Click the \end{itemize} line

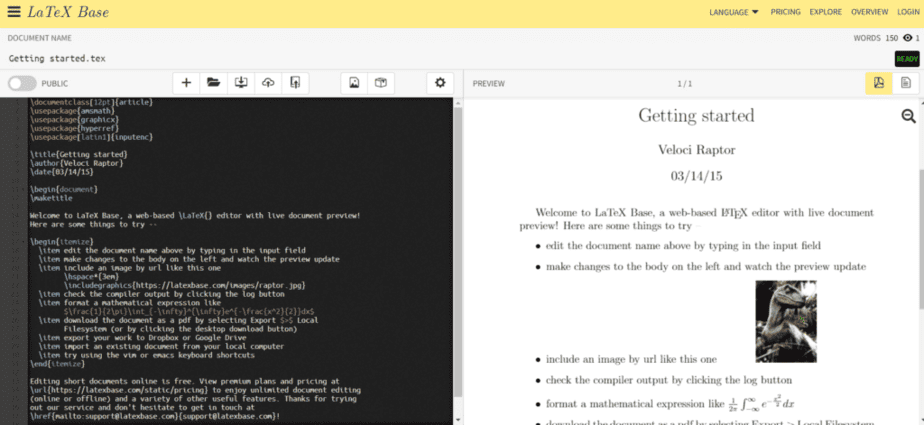click(60, 364)
